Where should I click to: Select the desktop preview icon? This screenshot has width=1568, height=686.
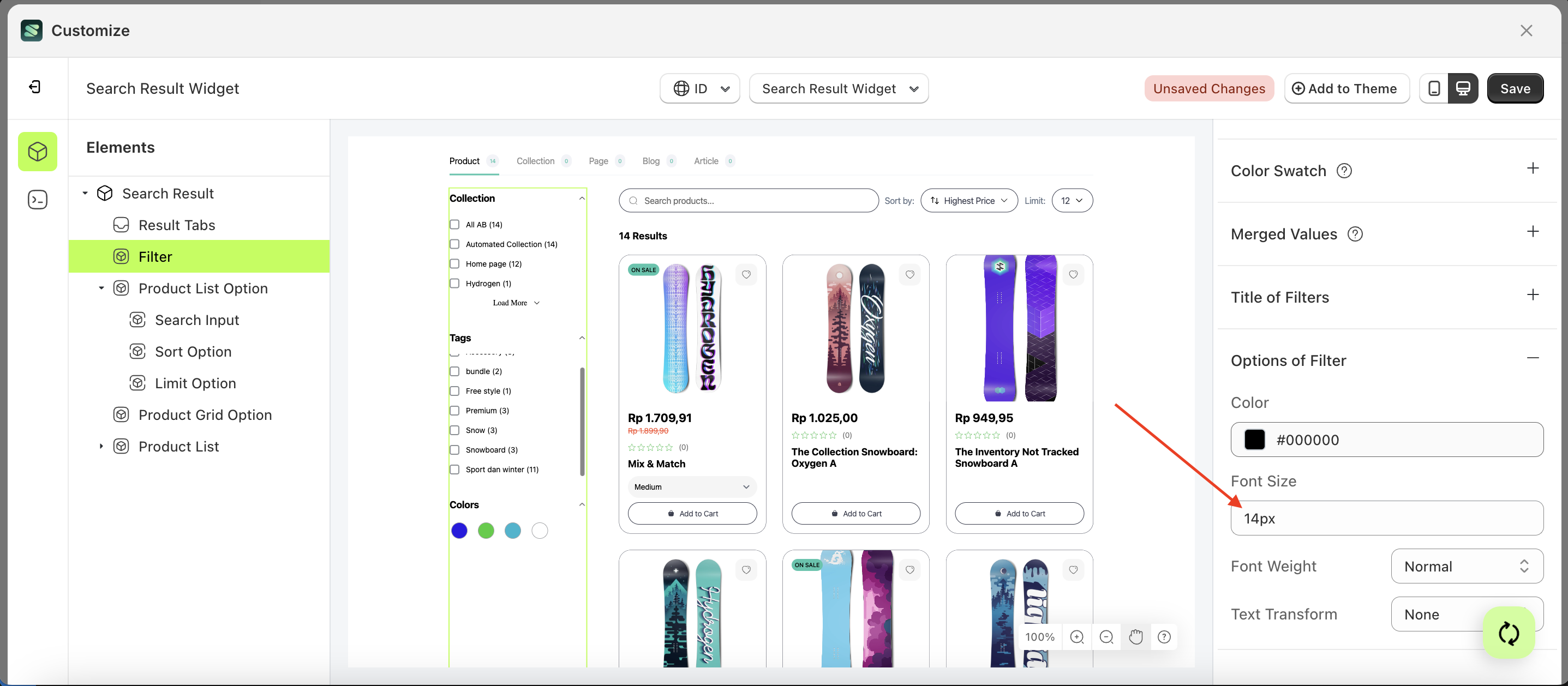[1463, 88]
